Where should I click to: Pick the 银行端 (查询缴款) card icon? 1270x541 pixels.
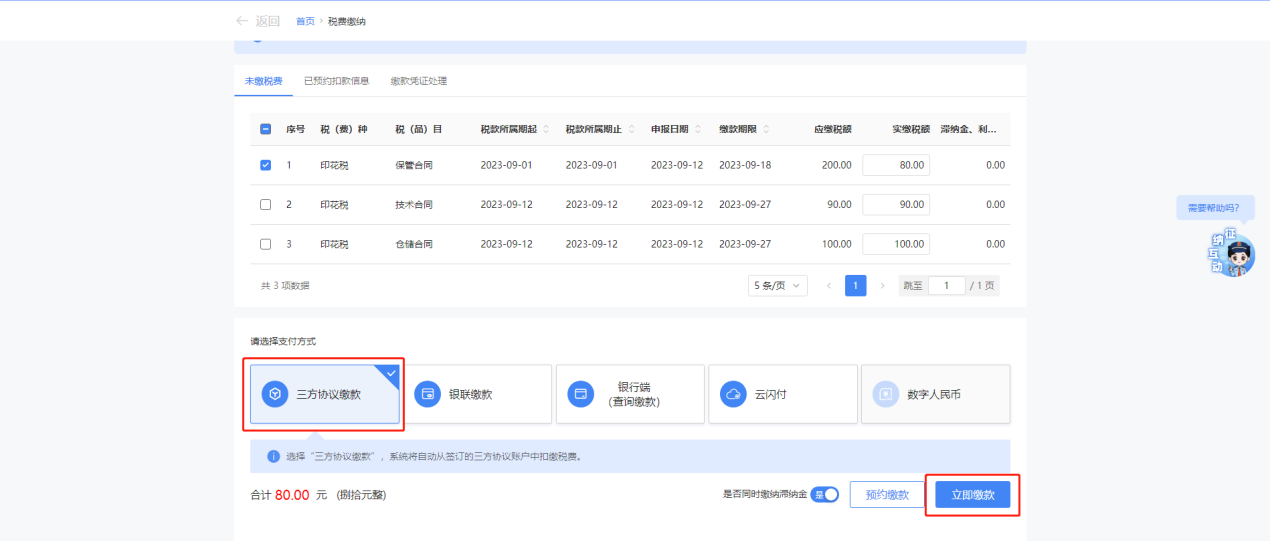pyautogui.click(x=581, y=394)
